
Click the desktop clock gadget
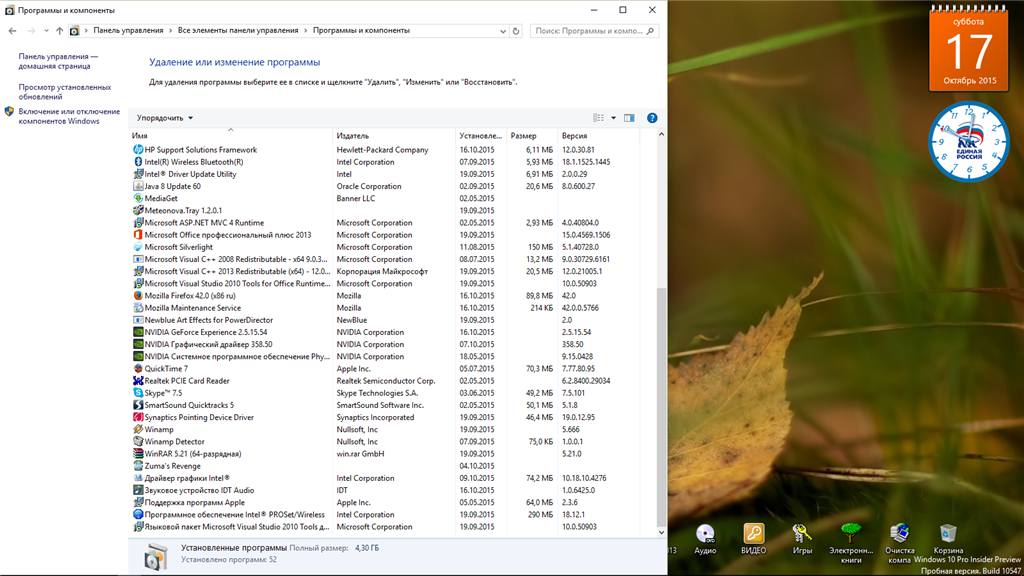tap(968, 142)
